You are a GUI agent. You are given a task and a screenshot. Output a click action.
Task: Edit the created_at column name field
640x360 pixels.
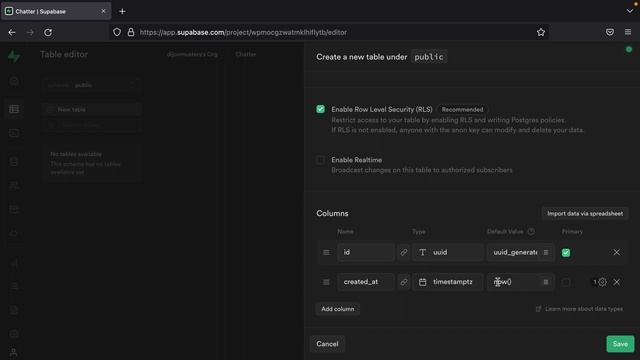(x=366, y=282)
